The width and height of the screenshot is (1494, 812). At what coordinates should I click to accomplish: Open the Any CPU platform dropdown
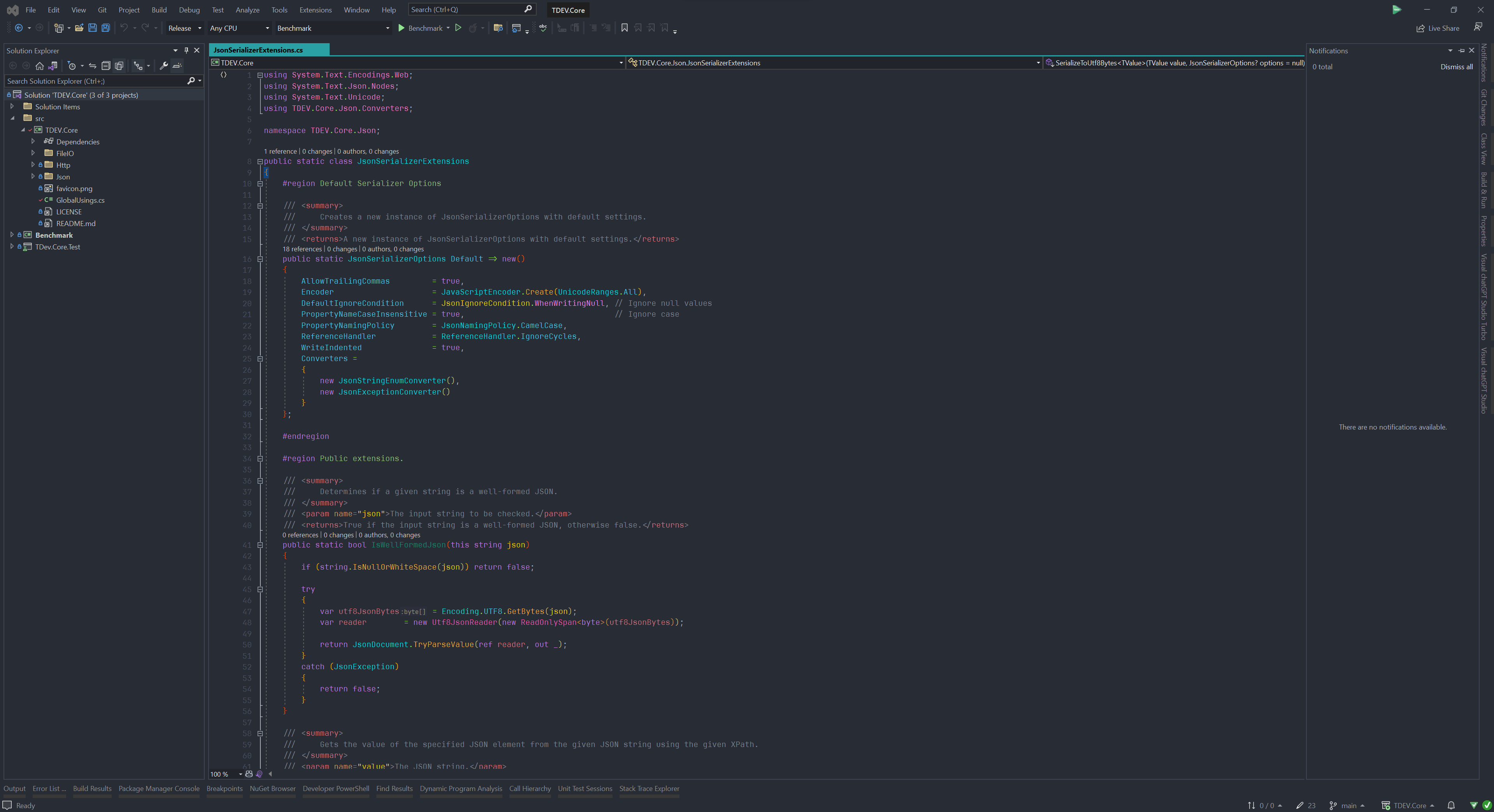point(239,28)
